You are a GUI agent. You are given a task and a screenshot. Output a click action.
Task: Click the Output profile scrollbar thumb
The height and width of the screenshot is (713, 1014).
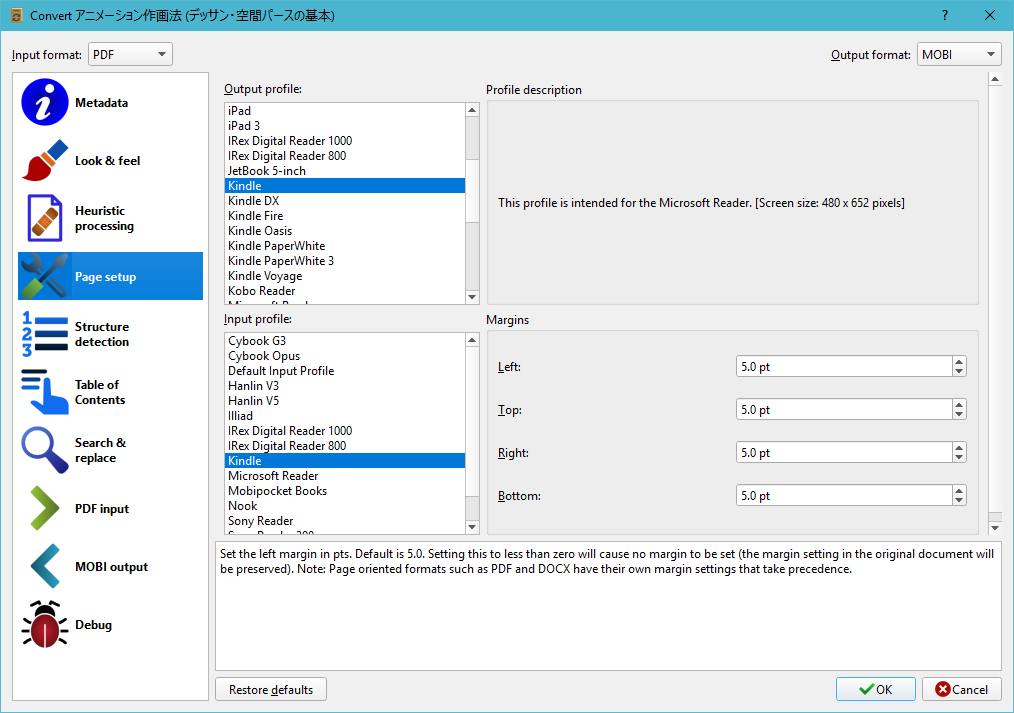tap(472, 191)
